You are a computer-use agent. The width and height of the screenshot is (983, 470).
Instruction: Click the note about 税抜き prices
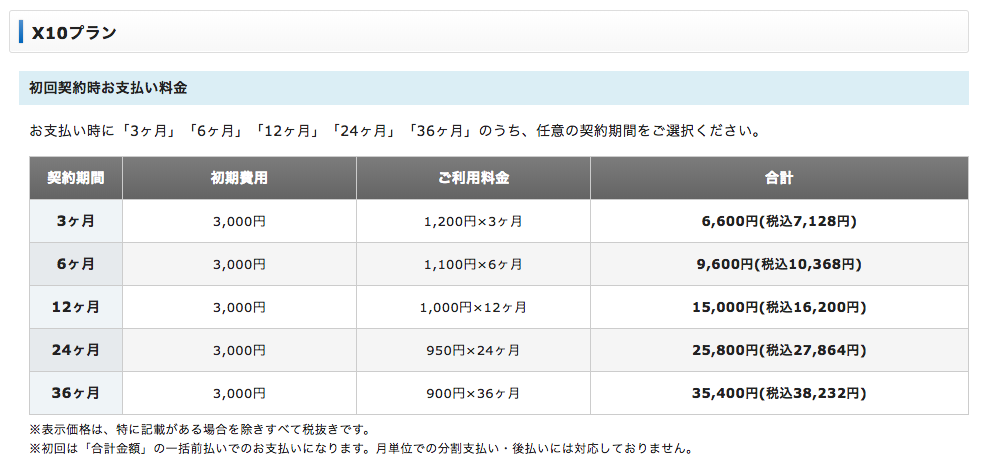click(200, 430)
